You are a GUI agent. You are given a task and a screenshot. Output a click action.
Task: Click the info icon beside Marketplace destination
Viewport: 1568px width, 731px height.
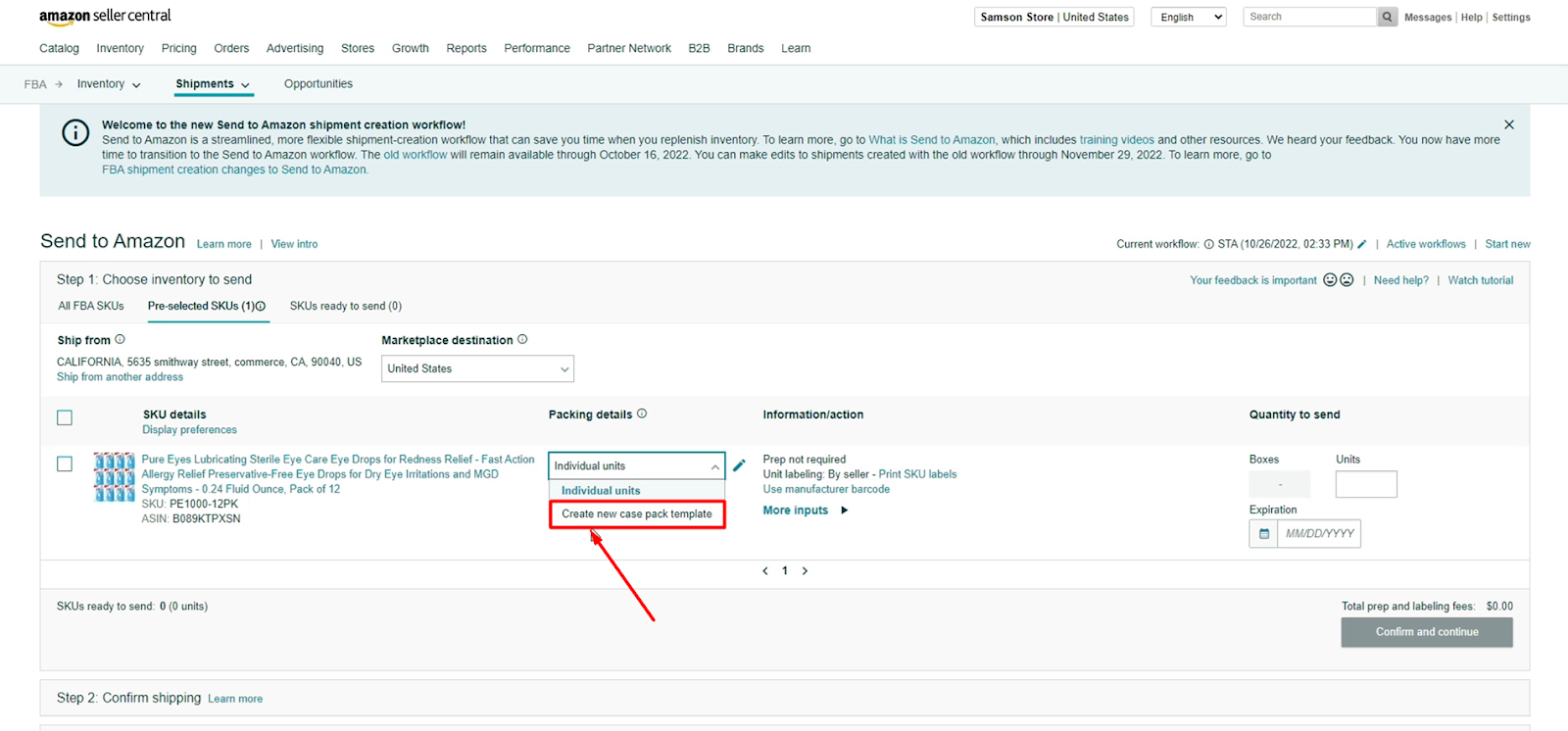click(x=522, y=339)
